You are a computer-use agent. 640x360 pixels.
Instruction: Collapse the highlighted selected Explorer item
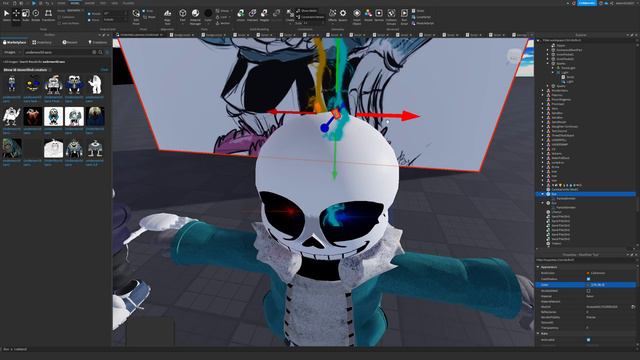pyautogui.click(x=542, y=194)
